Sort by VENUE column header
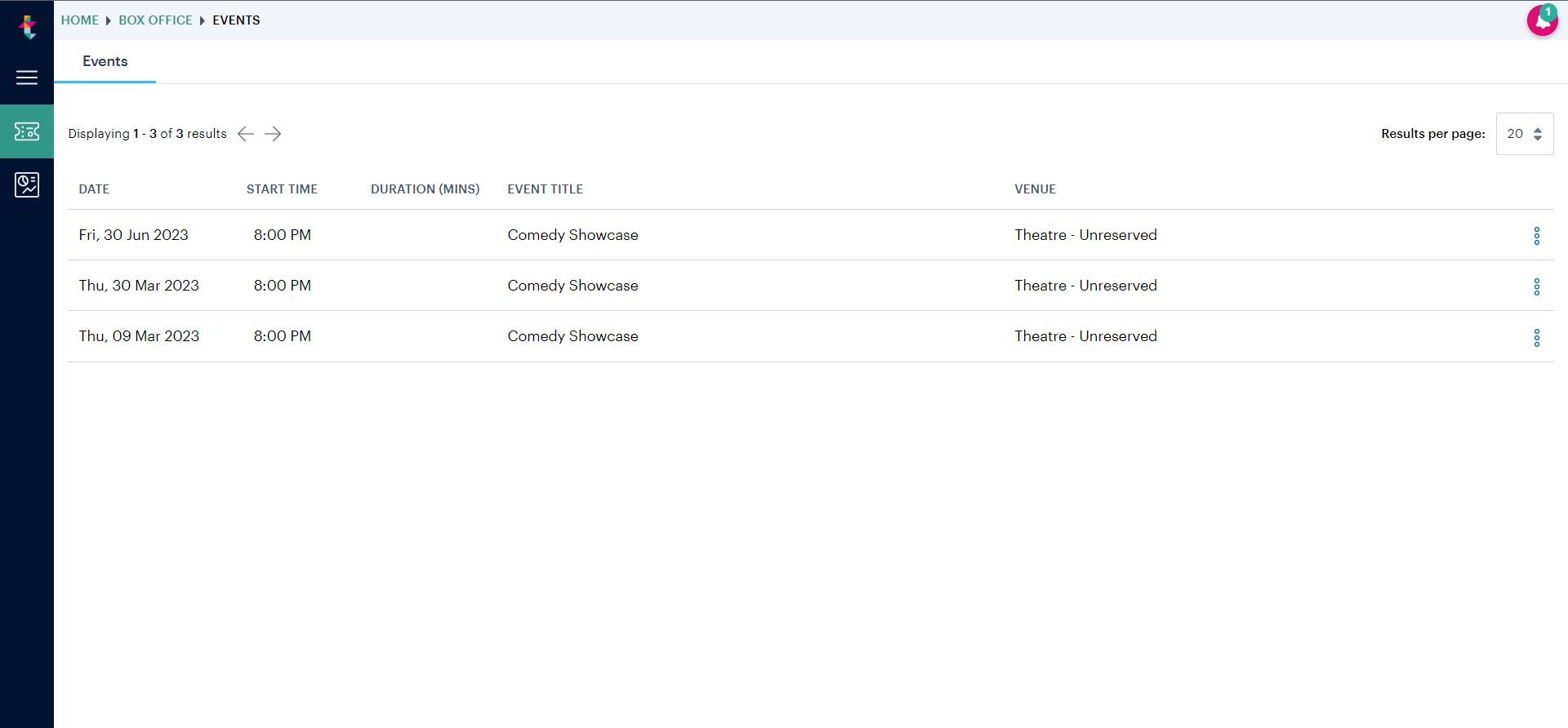This screenshot has width=1568, height=728. [x=1035, y=189]
